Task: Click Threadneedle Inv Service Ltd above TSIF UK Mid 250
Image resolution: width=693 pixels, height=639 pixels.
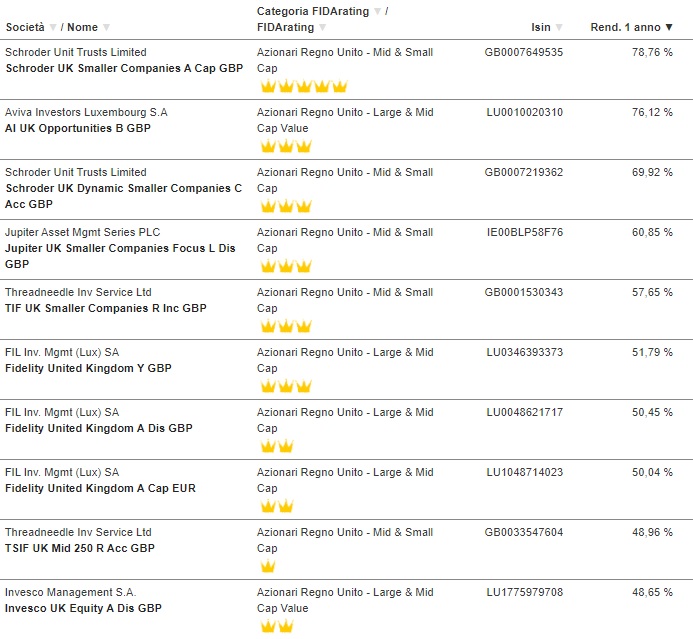Action: point(78,532)
